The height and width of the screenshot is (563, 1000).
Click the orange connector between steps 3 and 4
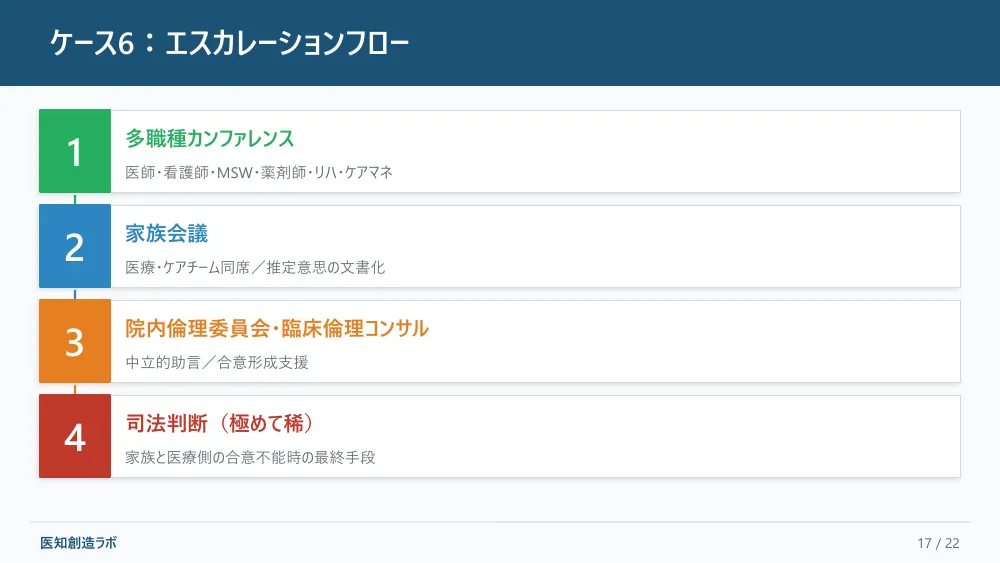pyautogui.click(x=75, y=389)
